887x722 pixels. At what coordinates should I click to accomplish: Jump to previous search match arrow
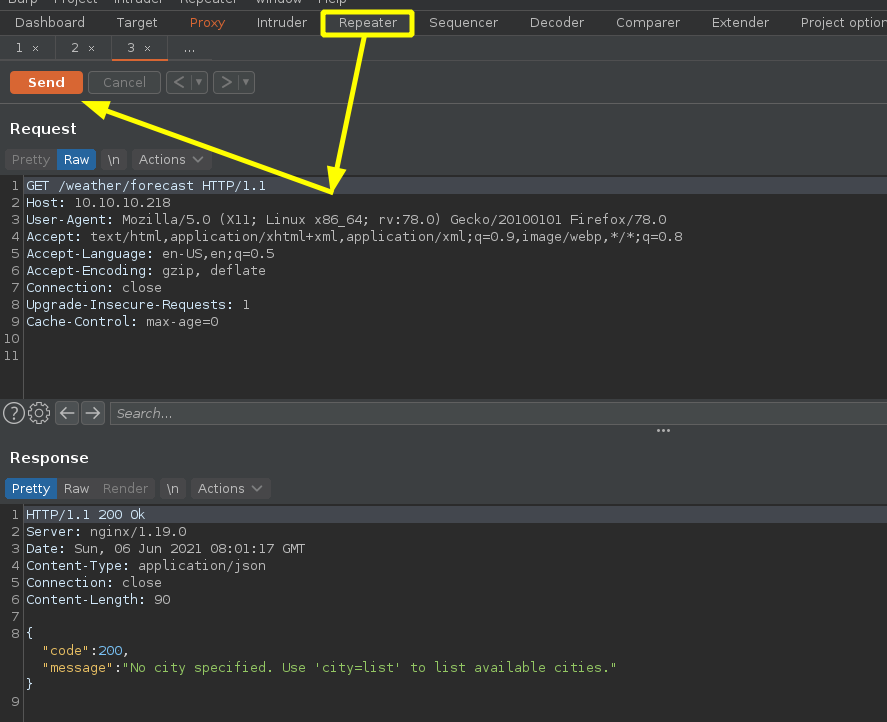[67, 413]
